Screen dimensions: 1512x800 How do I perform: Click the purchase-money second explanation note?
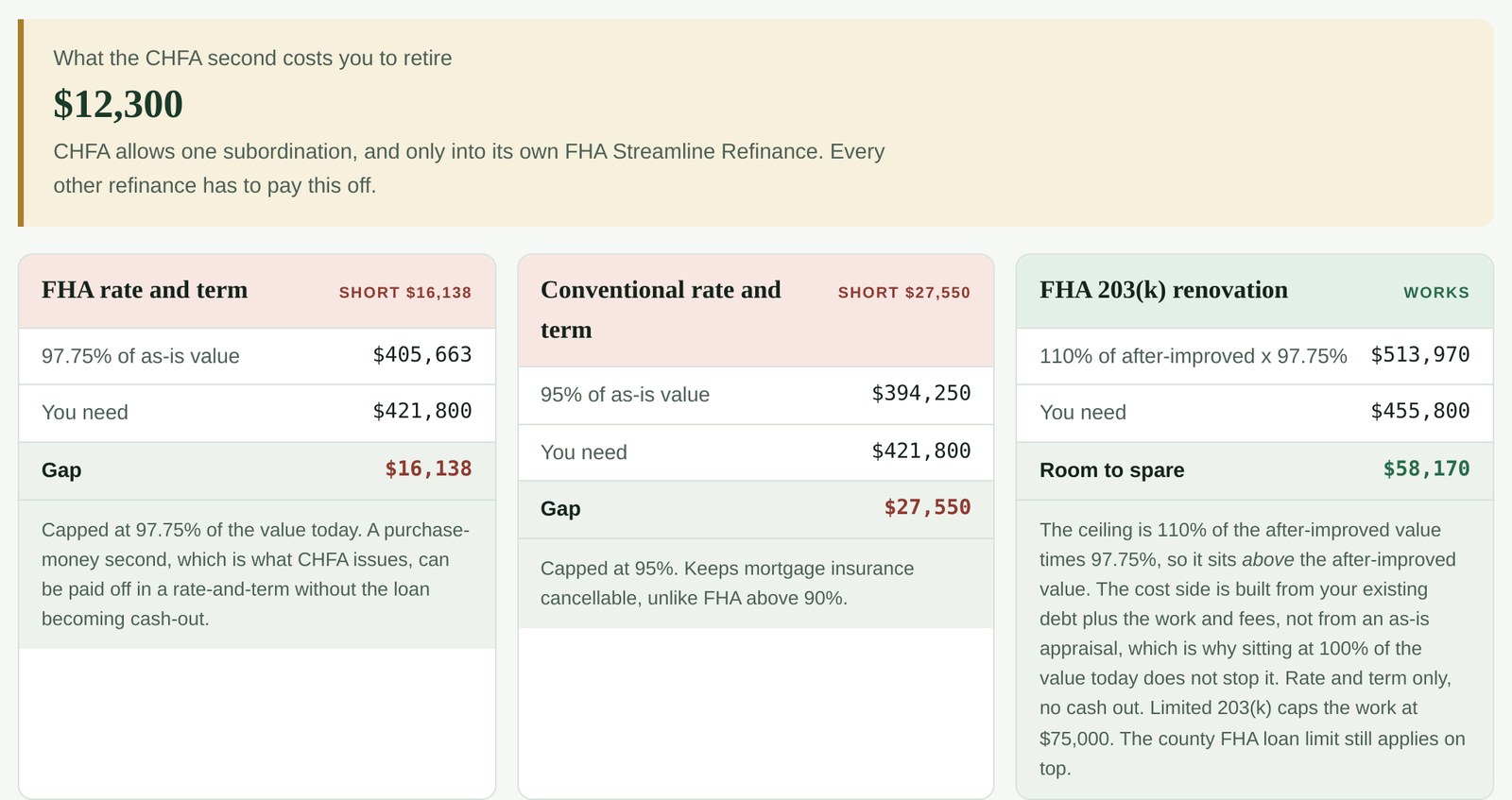(256, 574)
